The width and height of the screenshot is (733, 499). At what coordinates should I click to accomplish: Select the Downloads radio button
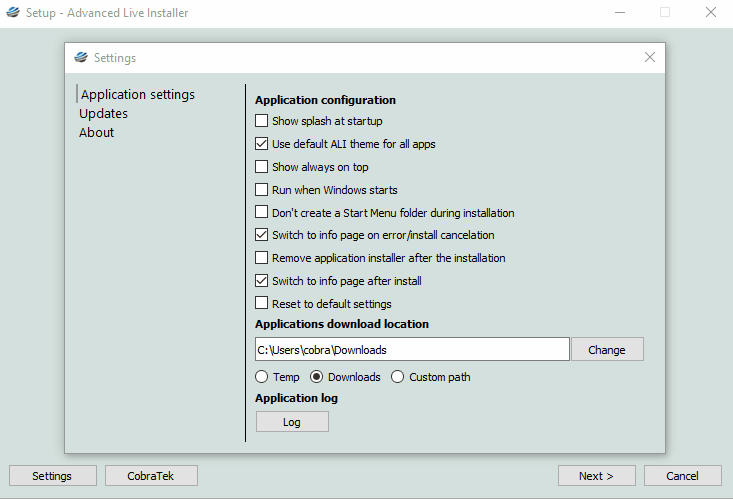pyautogui.click(x=316, y=377)
